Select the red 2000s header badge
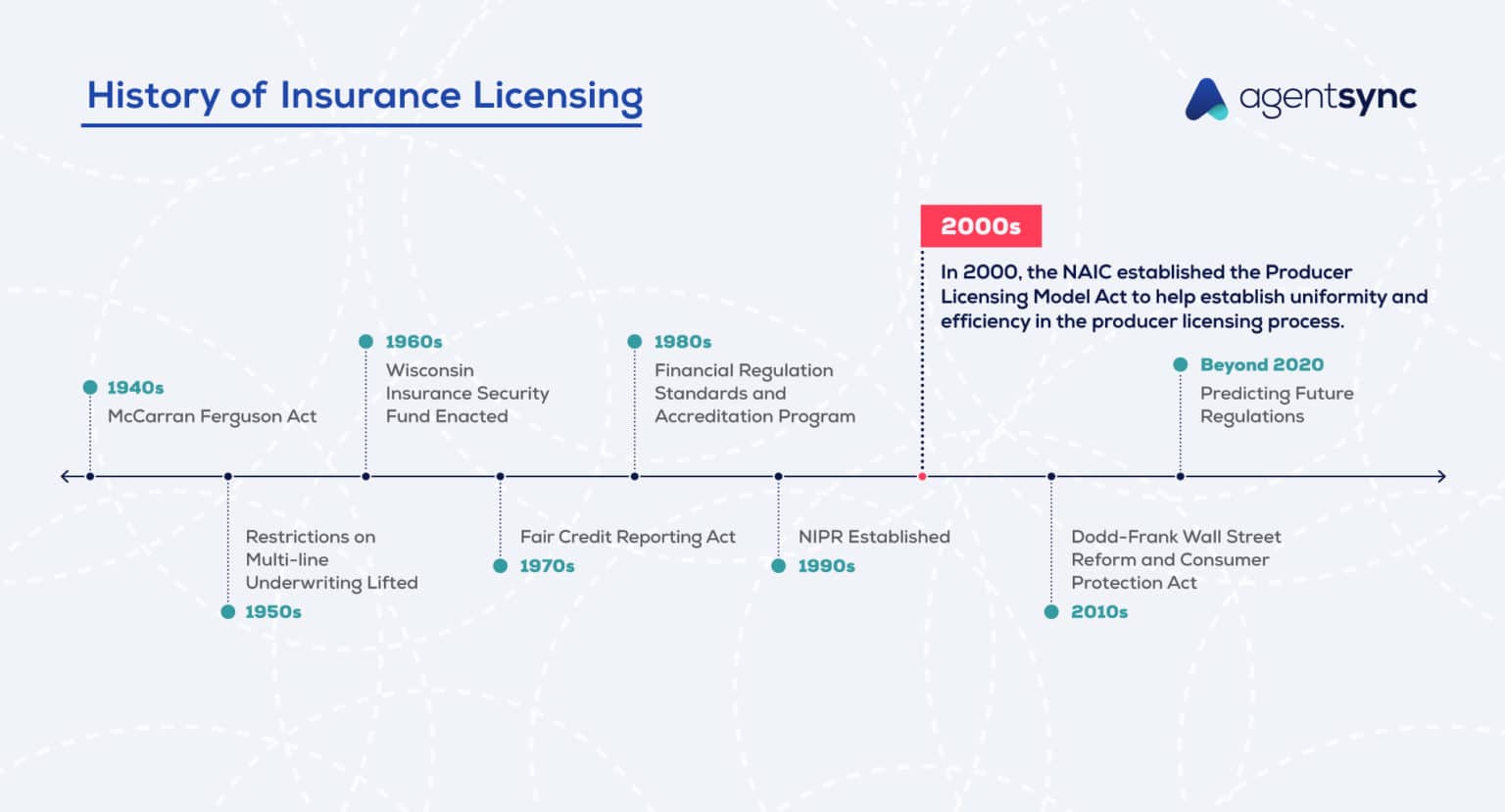Viewport: 1505px width, 812px height. [981, 225]
